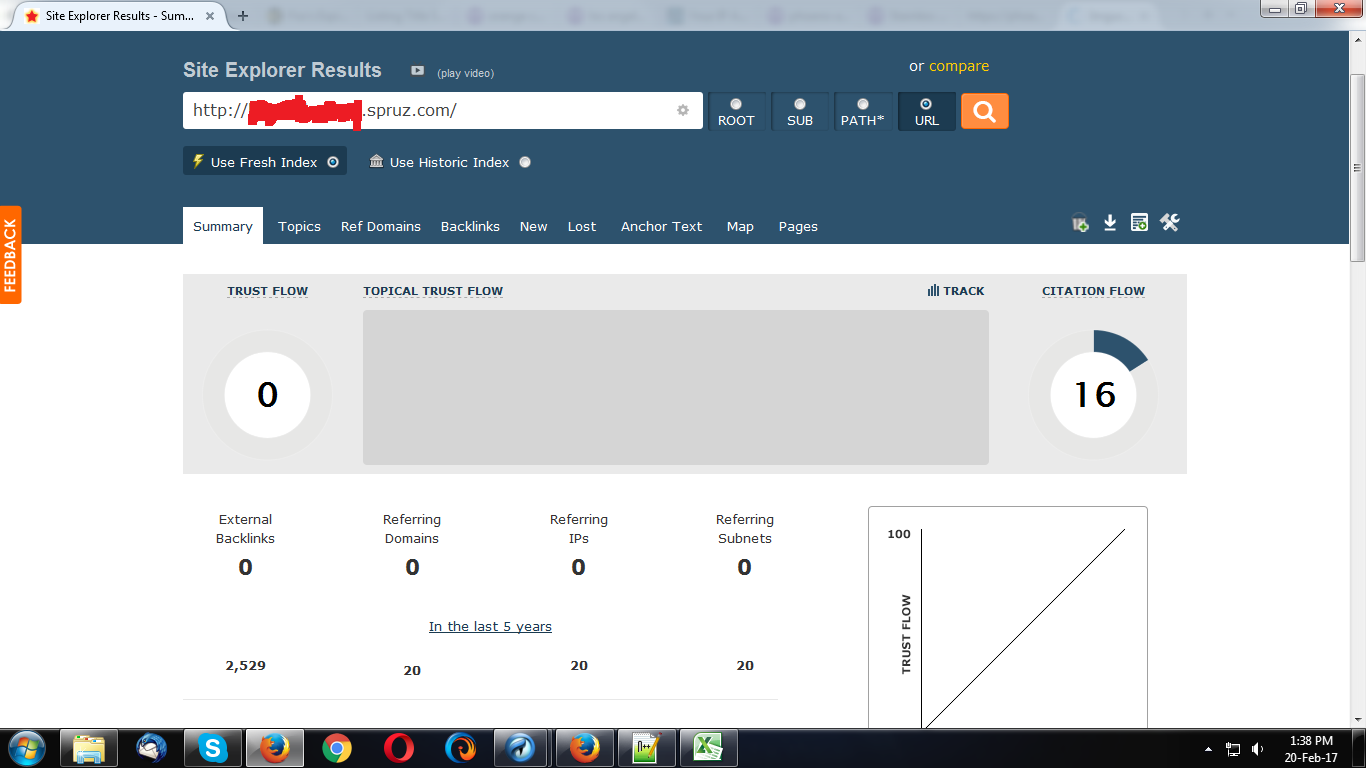Click the download data arrow icon

(1110, 223)
